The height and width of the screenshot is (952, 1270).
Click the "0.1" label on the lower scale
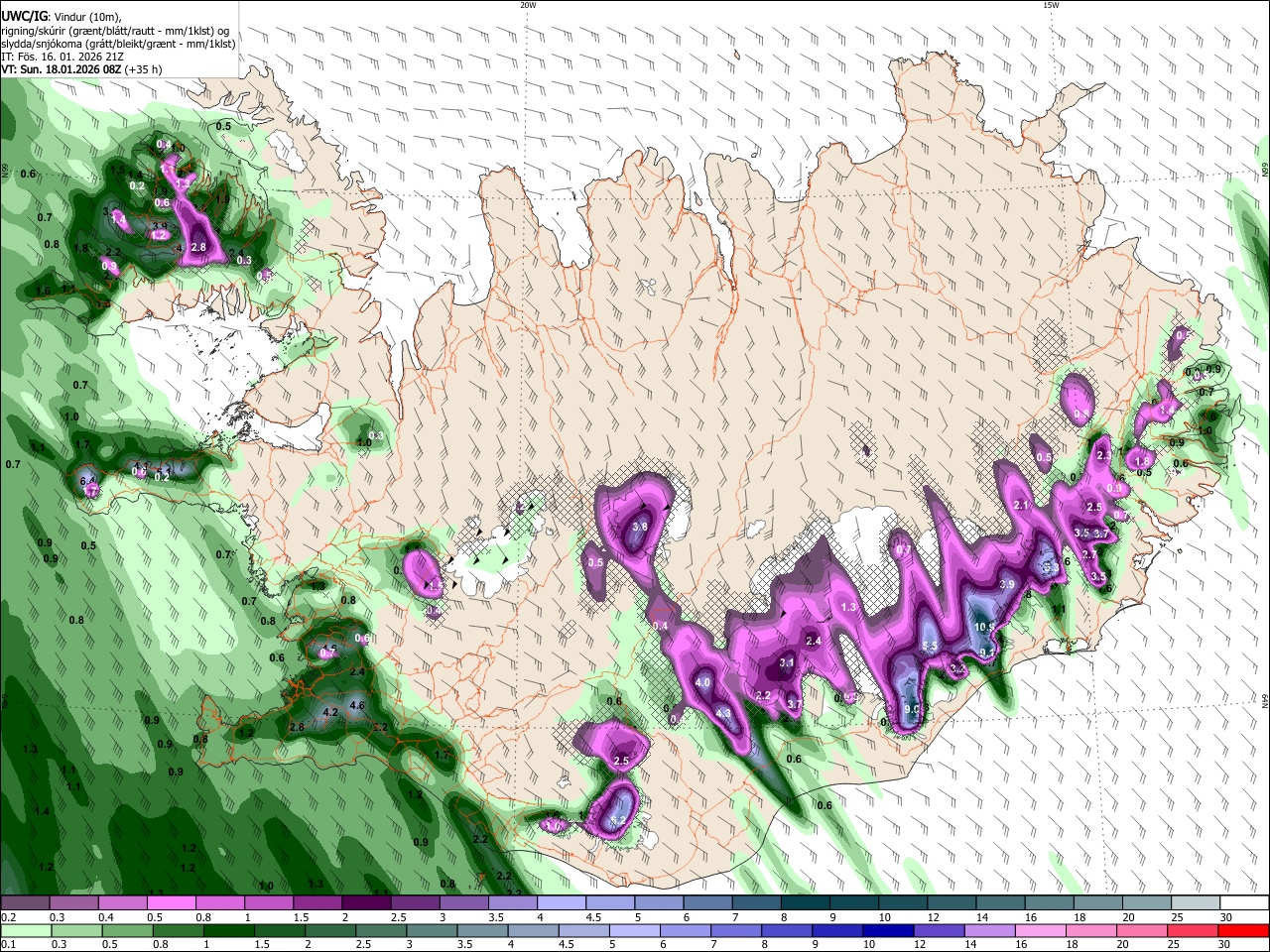[8, 945]
